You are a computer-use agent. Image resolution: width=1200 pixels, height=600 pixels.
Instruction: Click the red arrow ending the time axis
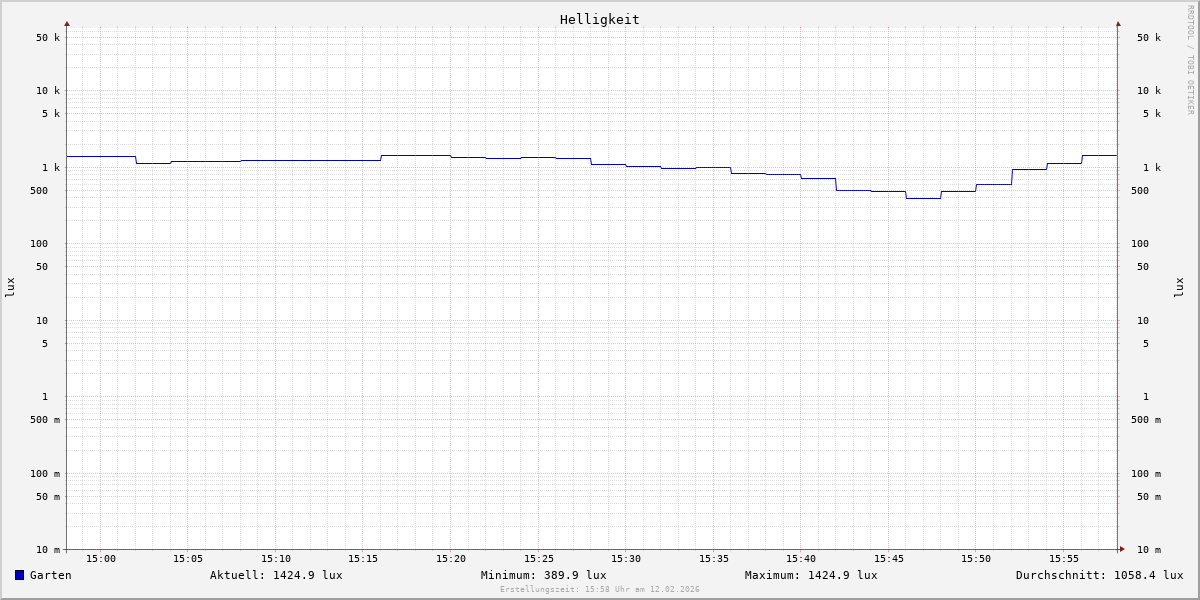pos(1122,549)
